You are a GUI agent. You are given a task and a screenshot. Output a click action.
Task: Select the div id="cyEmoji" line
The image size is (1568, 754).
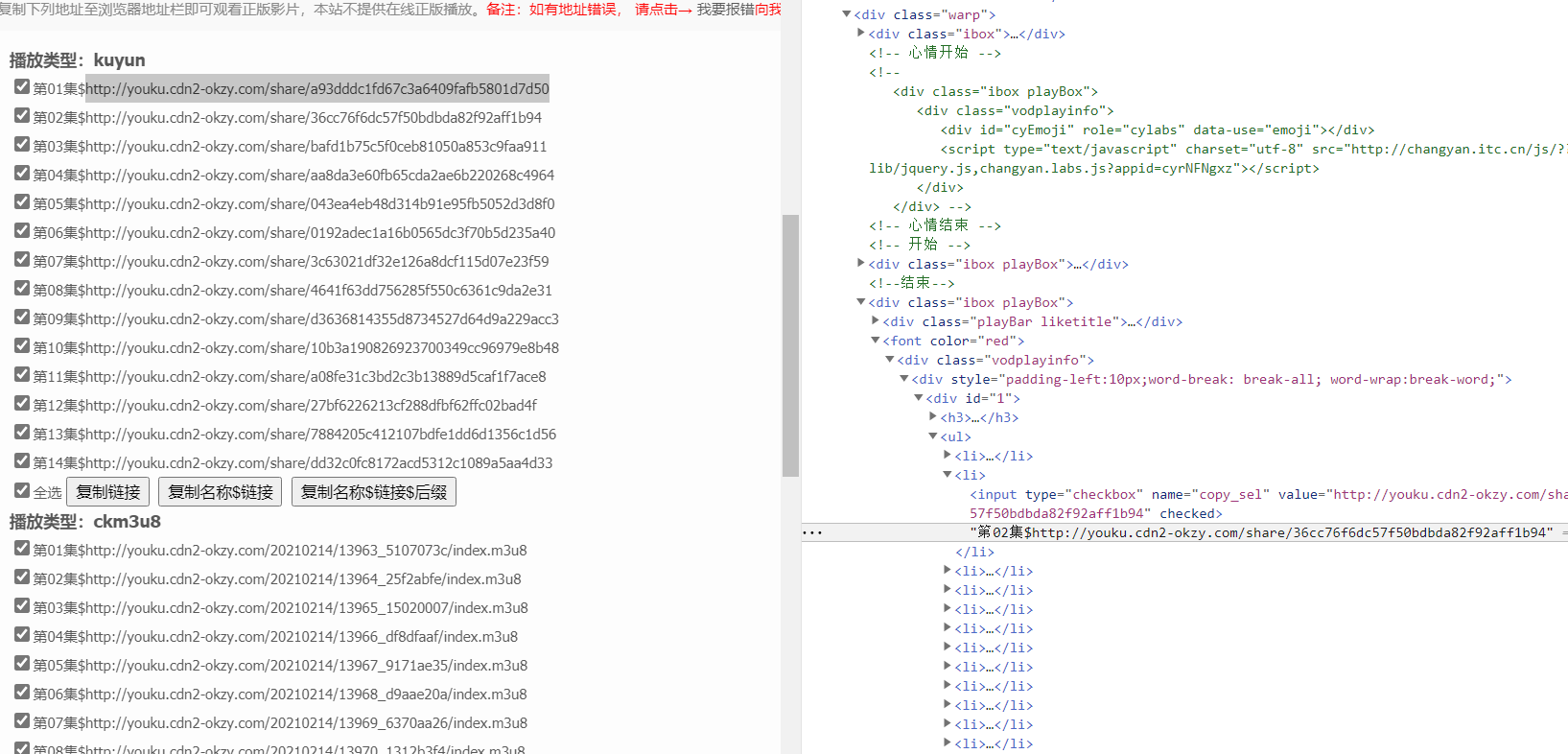pyautogui.click(x=1158, y=130)
